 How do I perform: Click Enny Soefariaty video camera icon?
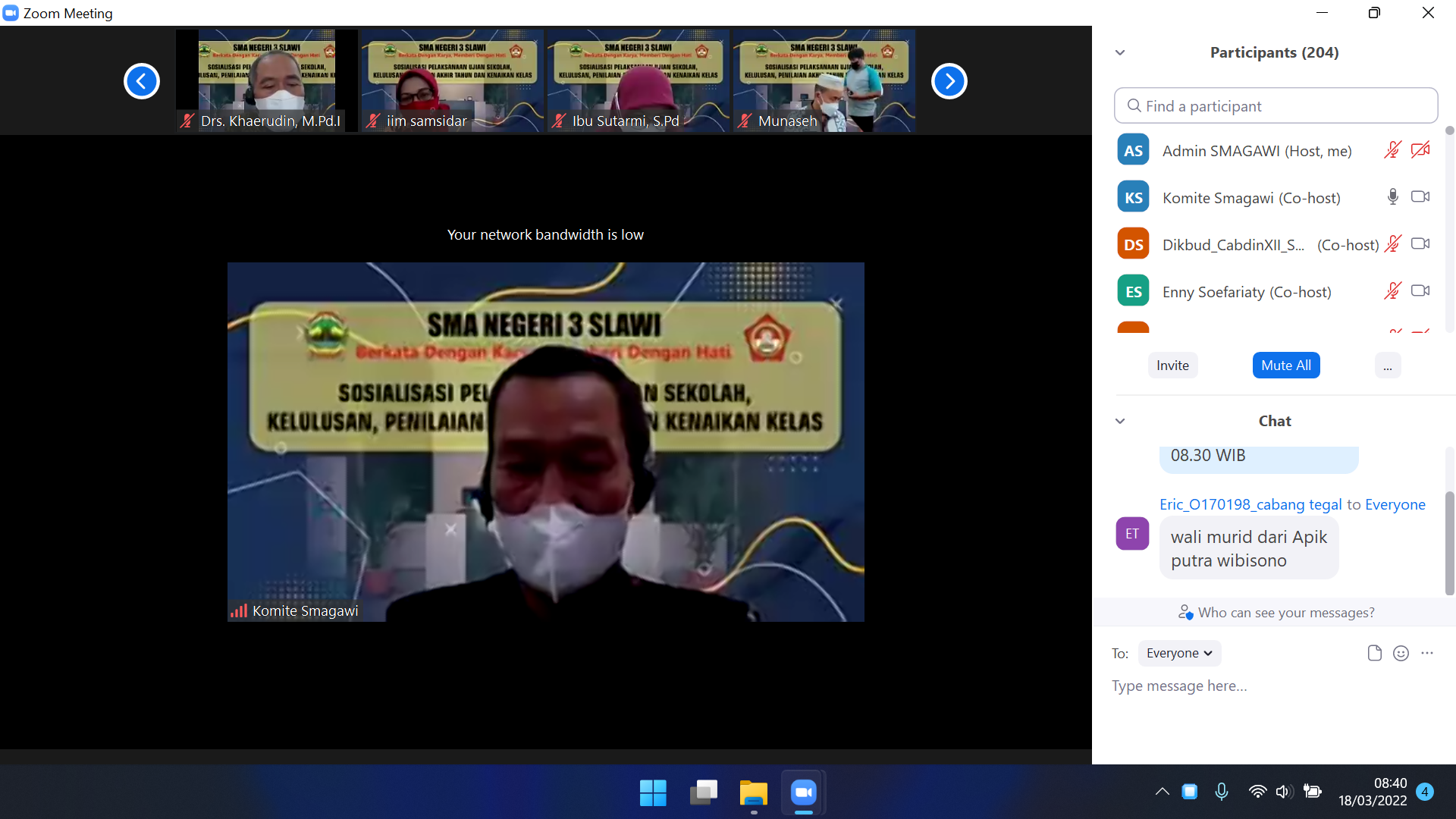(x=1420, y=291)
